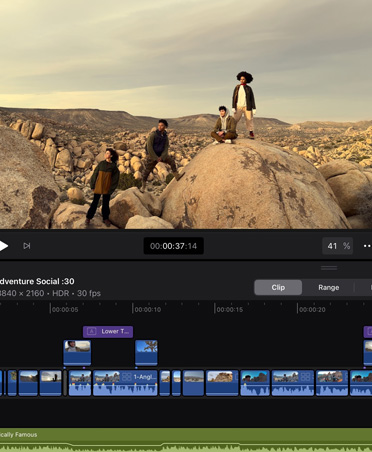Screen dimensions: 372x452
Task: Select the storyline clip with boulder pile thumbnail
Action: click(222, 383)
